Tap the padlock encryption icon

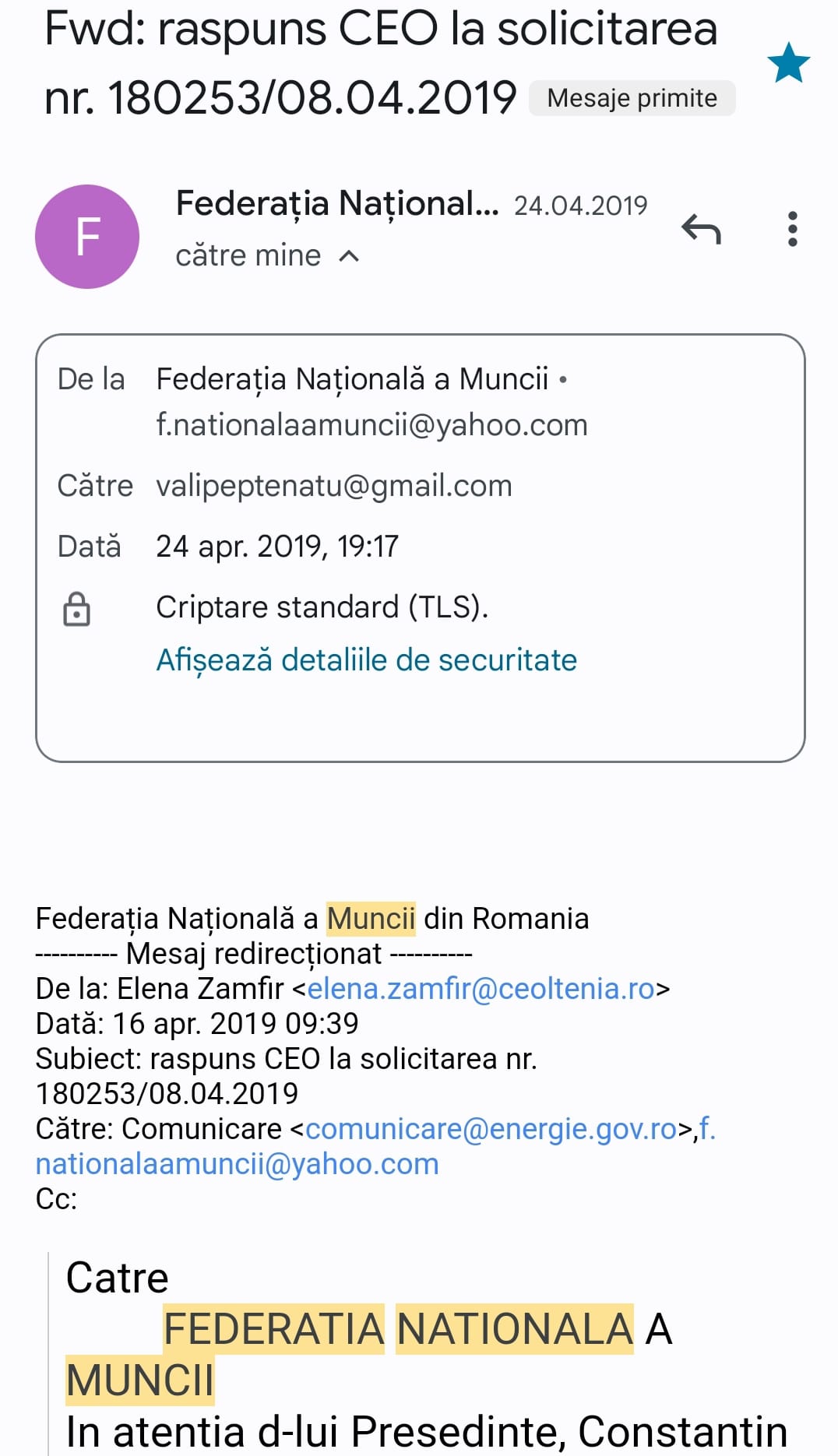point(76,609)
